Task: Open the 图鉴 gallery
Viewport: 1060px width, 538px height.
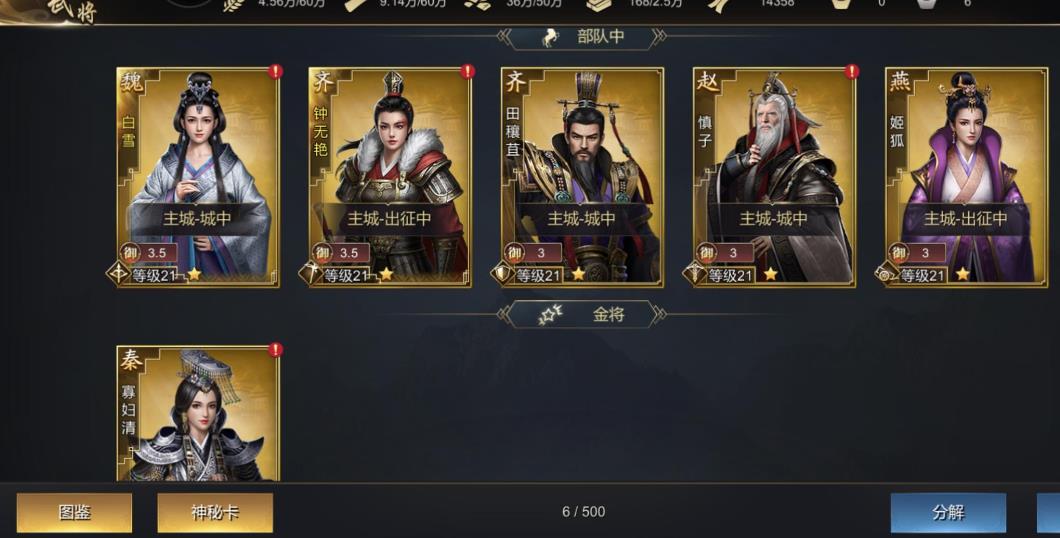Action: (74, 512)
